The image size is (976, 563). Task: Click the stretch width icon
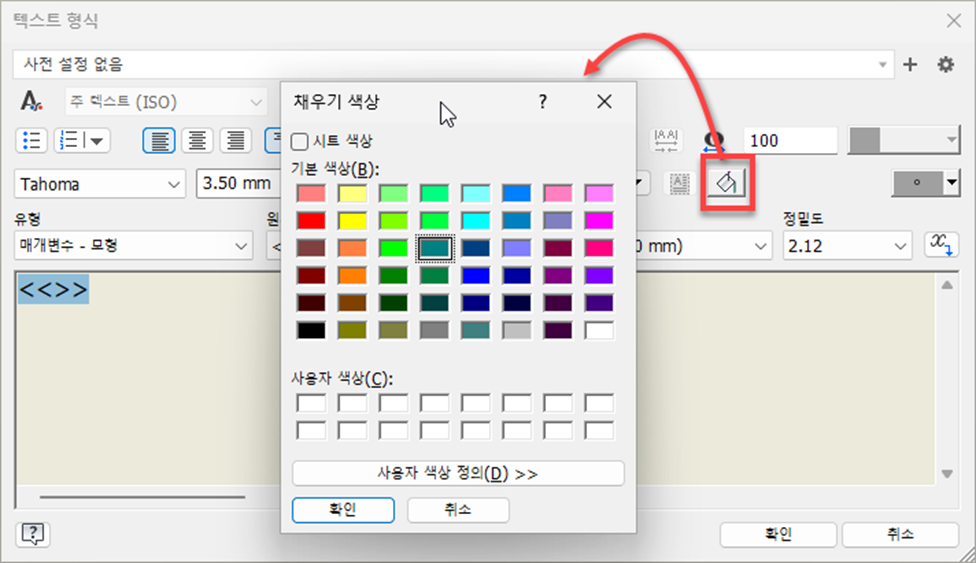[715, 141]
